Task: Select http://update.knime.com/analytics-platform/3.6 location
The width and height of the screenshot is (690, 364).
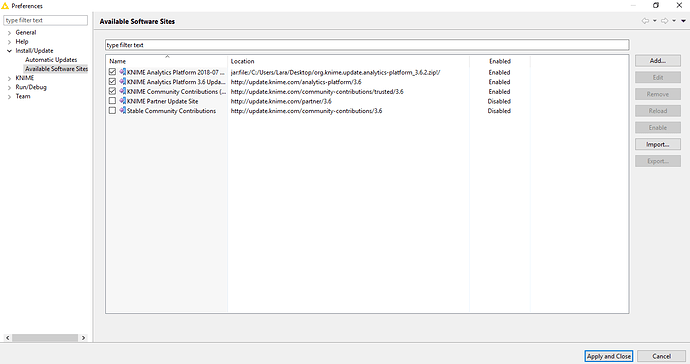Action: click(296, 82)
